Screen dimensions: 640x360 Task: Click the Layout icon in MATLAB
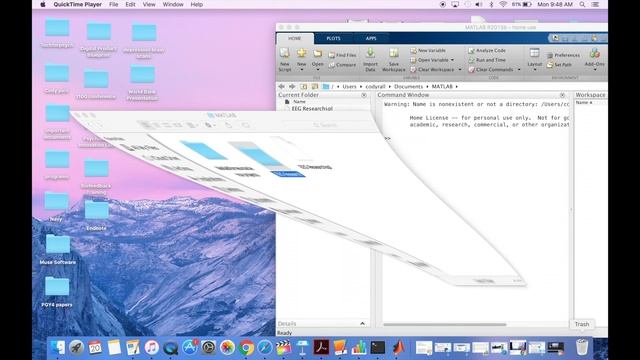[534, 53]
